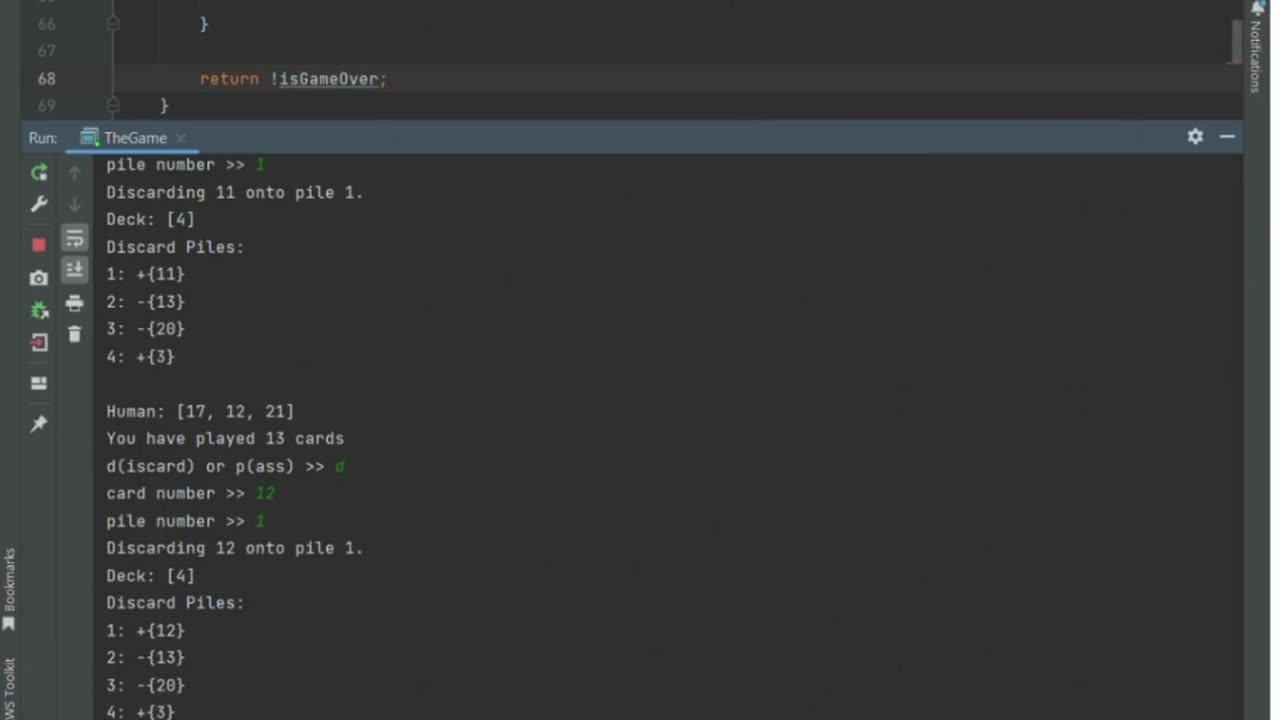Open run configuration settings wrench icon

tap(39, 204)
